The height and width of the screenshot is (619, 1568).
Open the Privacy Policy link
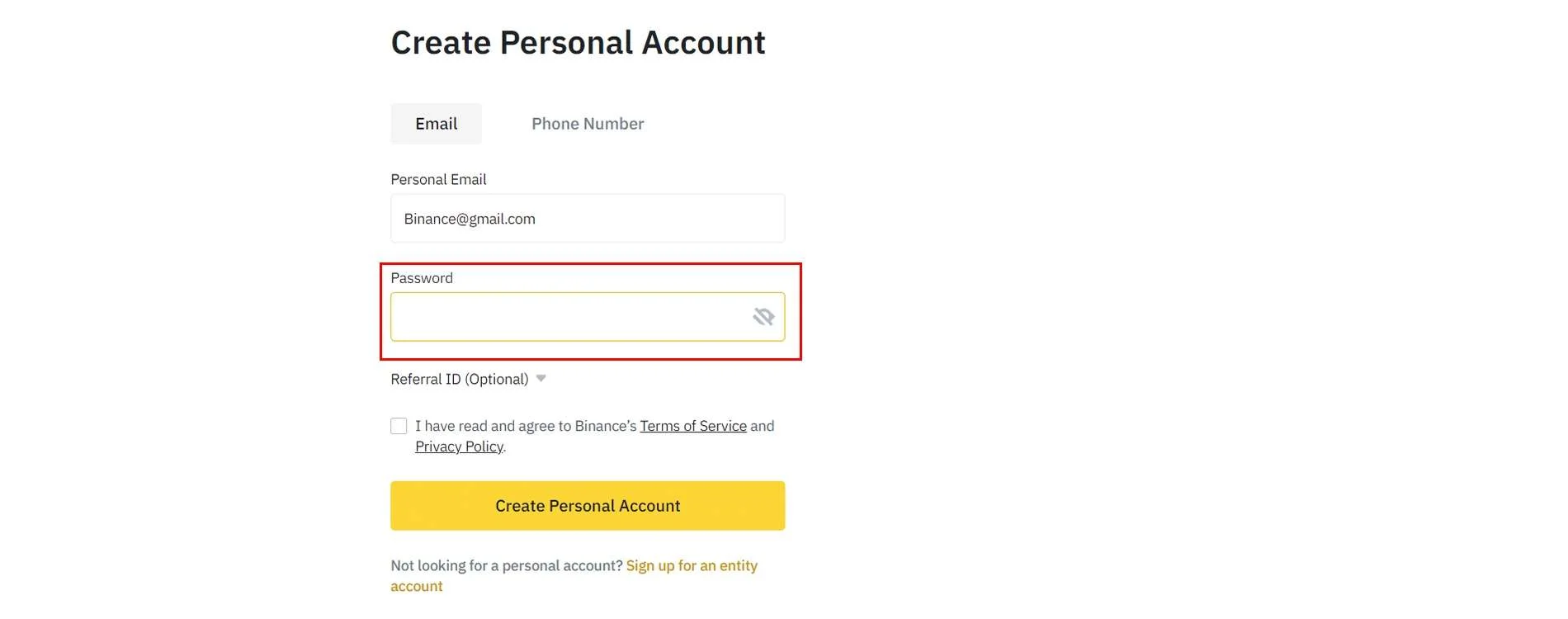tap(459, 447)
